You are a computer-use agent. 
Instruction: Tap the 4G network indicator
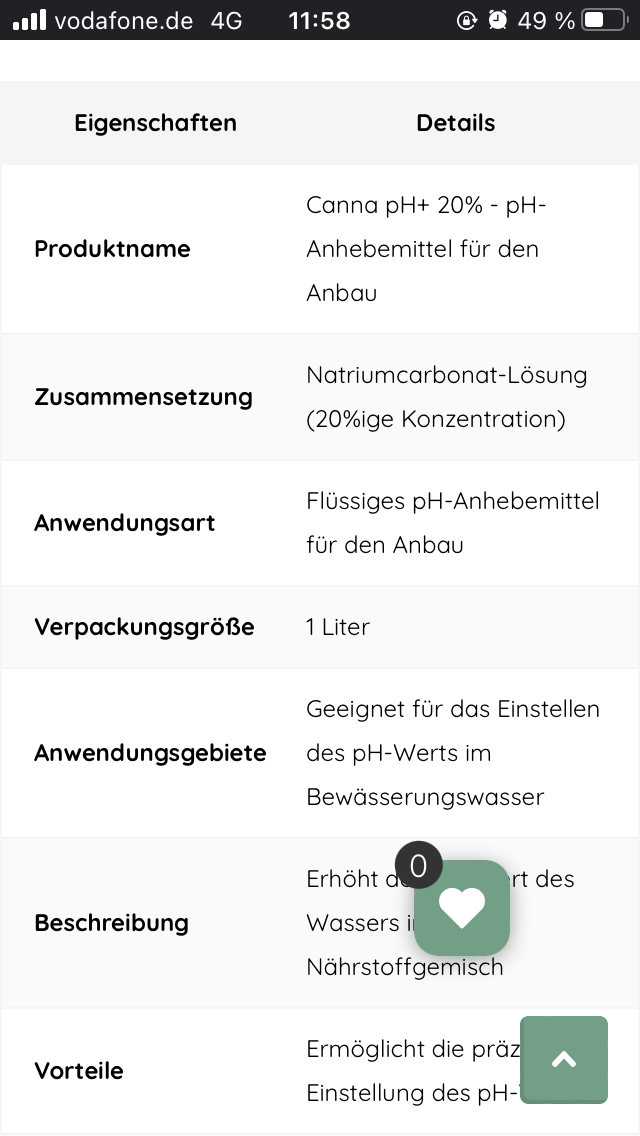point(227,20)
